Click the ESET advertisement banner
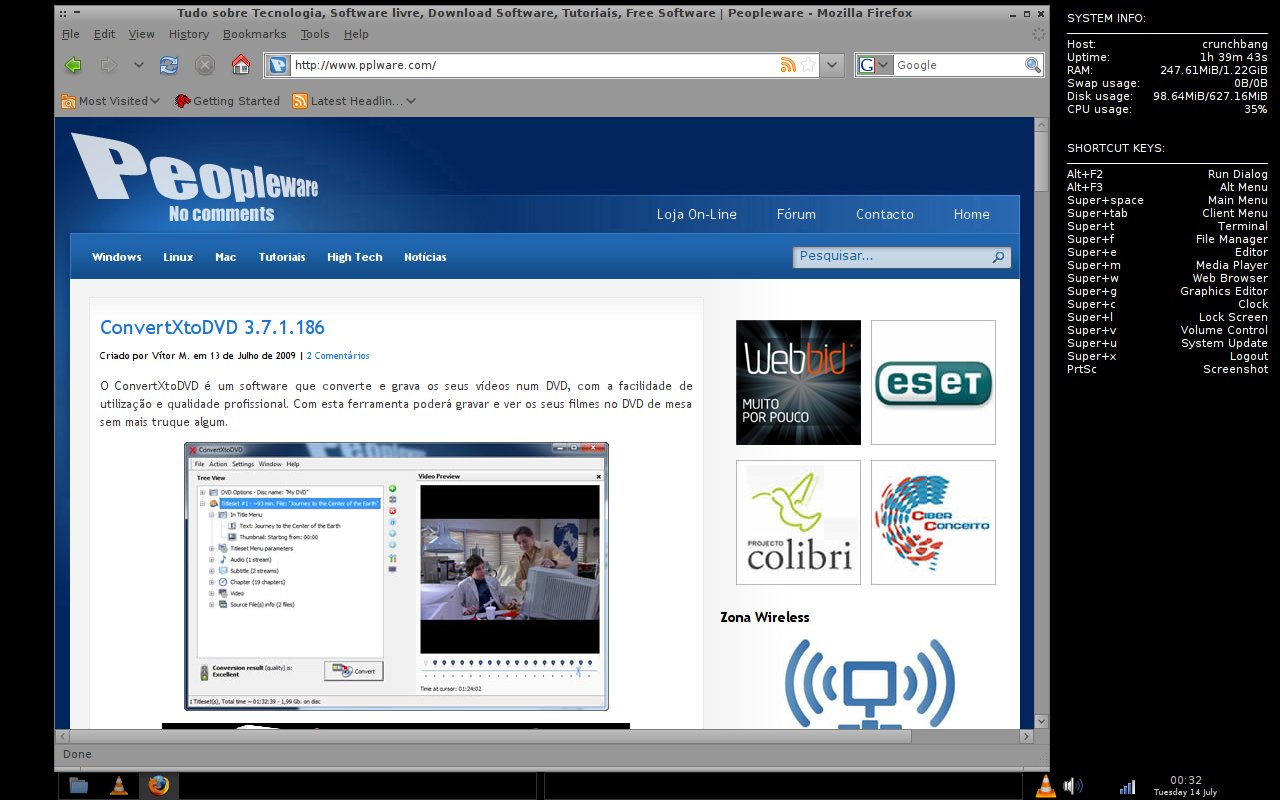The width and height of the screenshot is (1280, 800). [933, 382]
